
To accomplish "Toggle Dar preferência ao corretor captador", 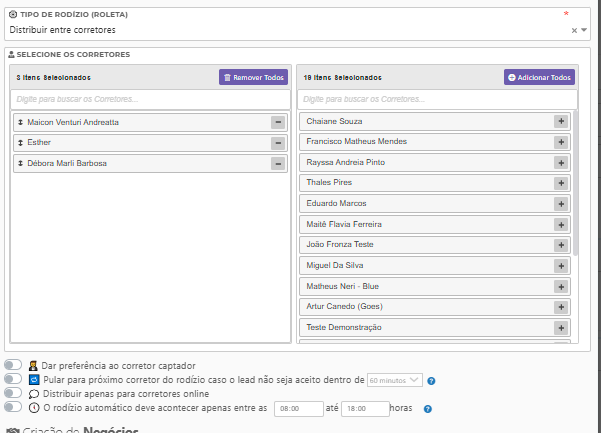I will click(13, 366).
